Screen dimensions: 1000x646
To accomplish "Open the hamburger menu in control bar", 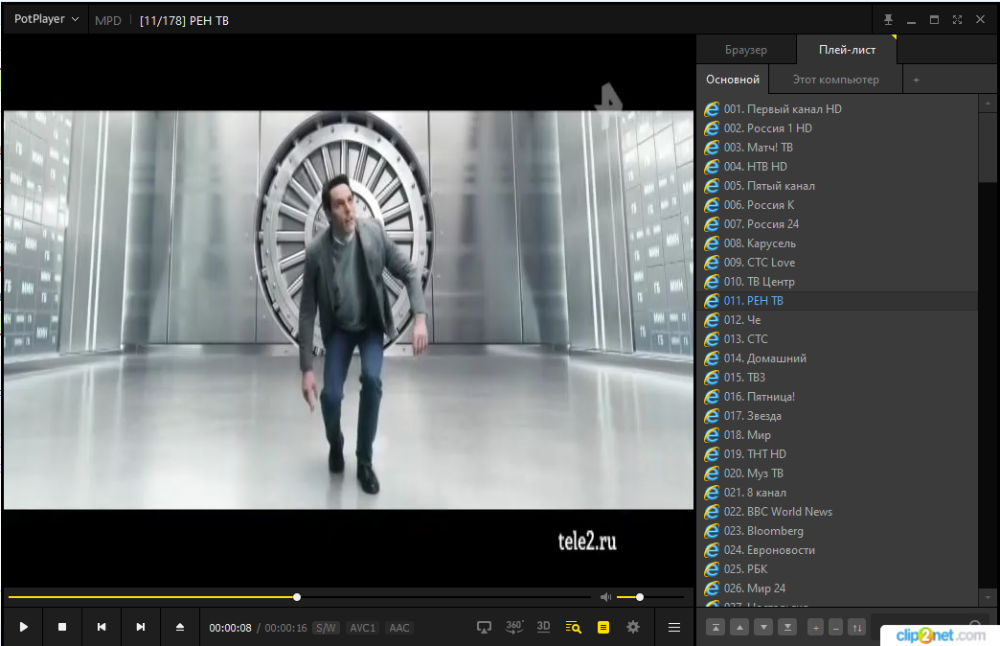I will point(673,628).
